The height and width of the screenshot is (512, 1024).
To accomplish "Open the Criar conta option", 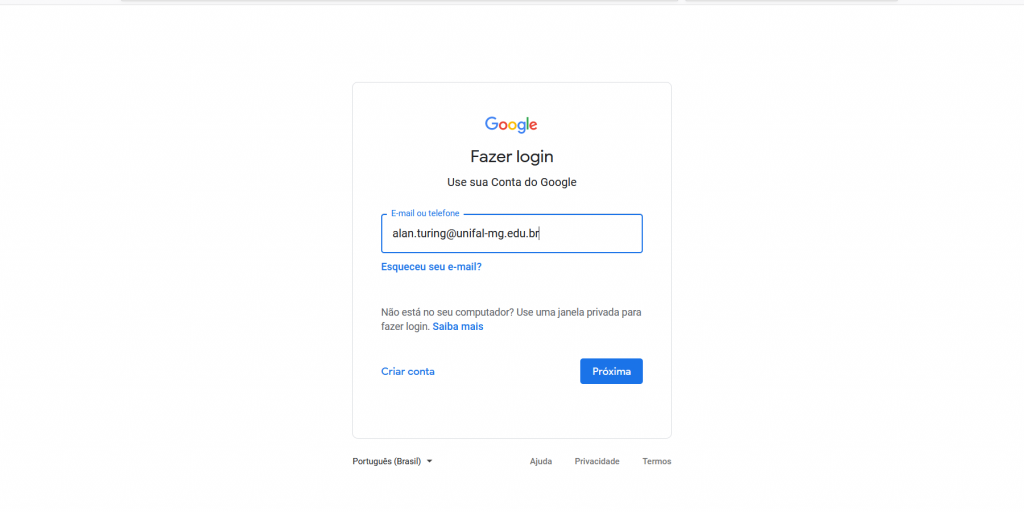I will (x=408, y=372).
